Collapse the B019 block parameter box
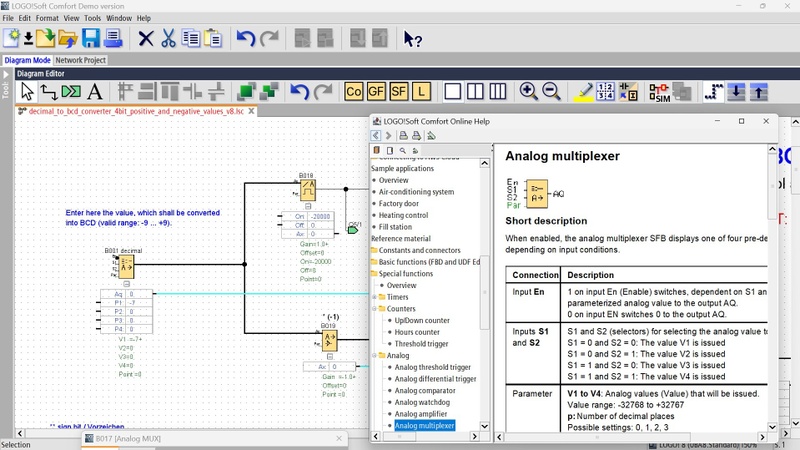800x450 pixels. tap(328, 357)
